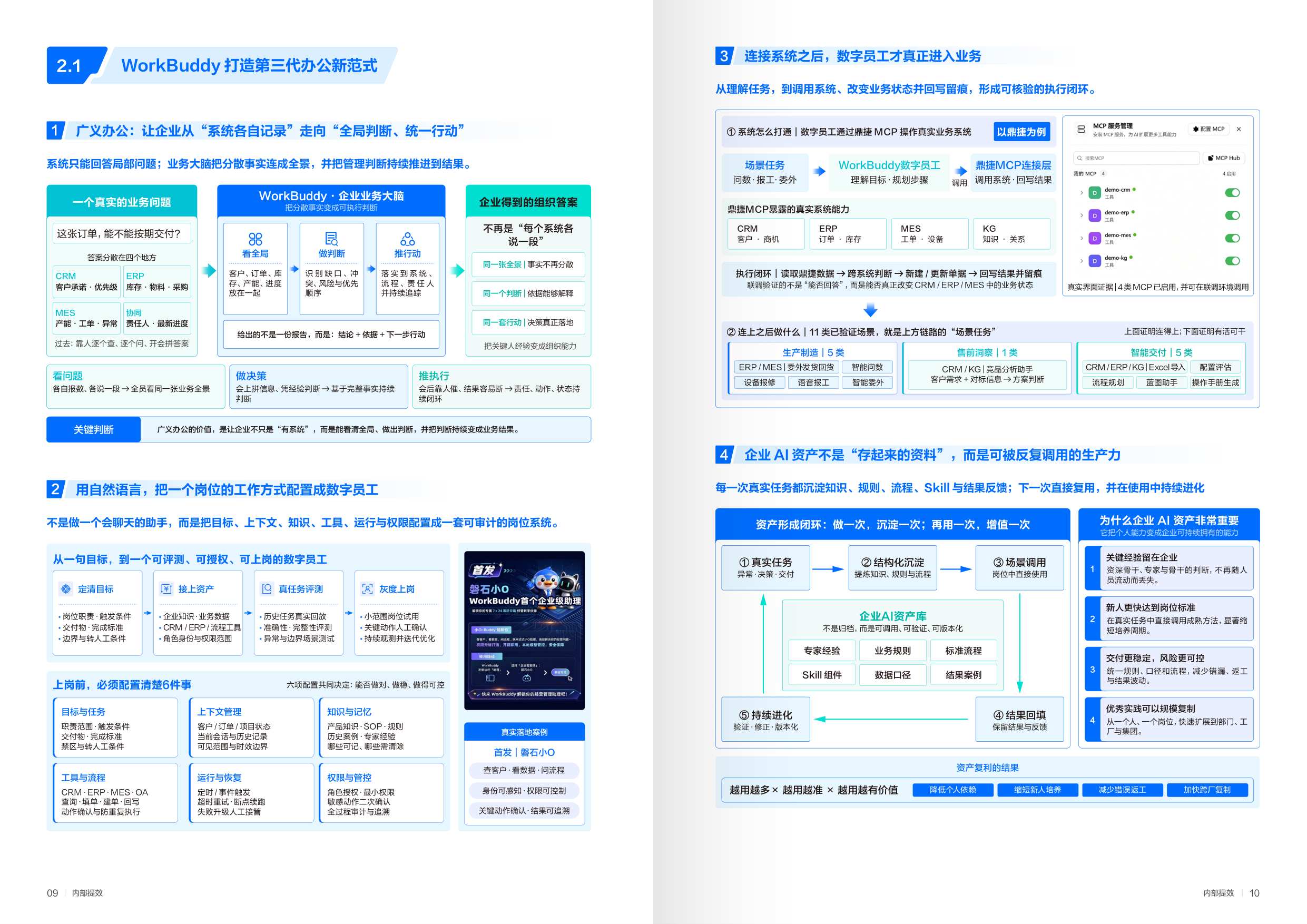
Task: Click the demo-erp D avatar icon
Action: [x=1094, y=216]
